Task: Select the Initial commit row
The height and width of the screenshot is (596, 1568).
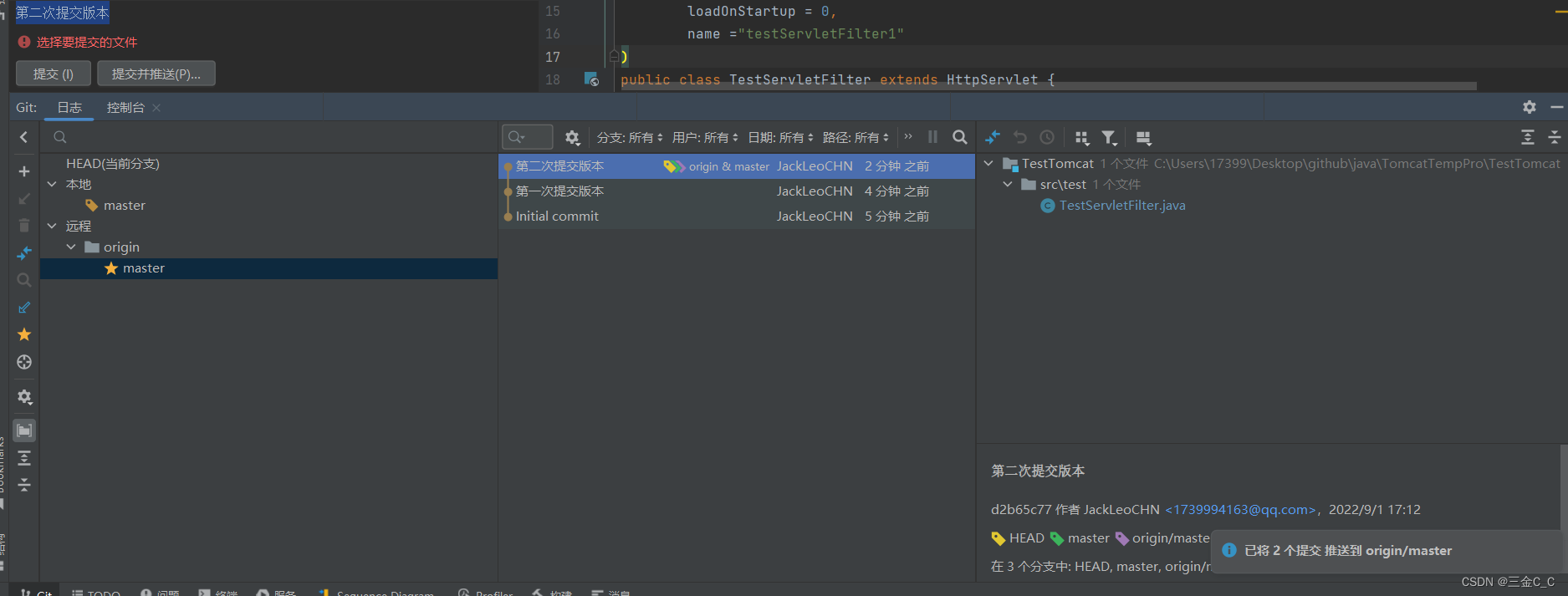Action: (x=737, y=216)
